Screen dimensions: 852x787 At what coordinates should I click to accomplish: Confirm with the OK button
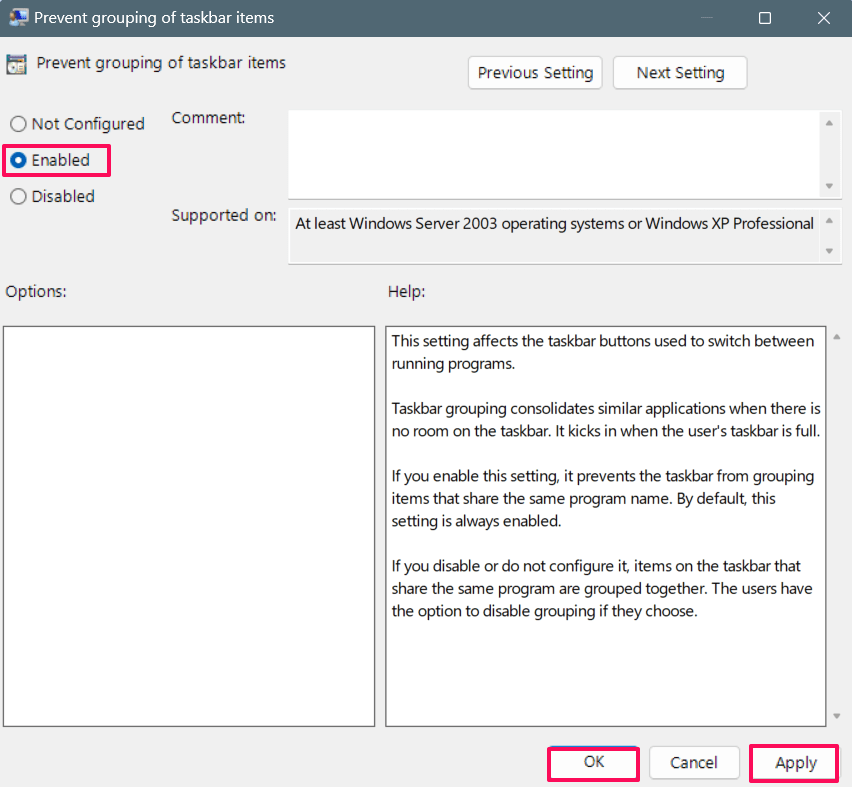tap(593, 763)
